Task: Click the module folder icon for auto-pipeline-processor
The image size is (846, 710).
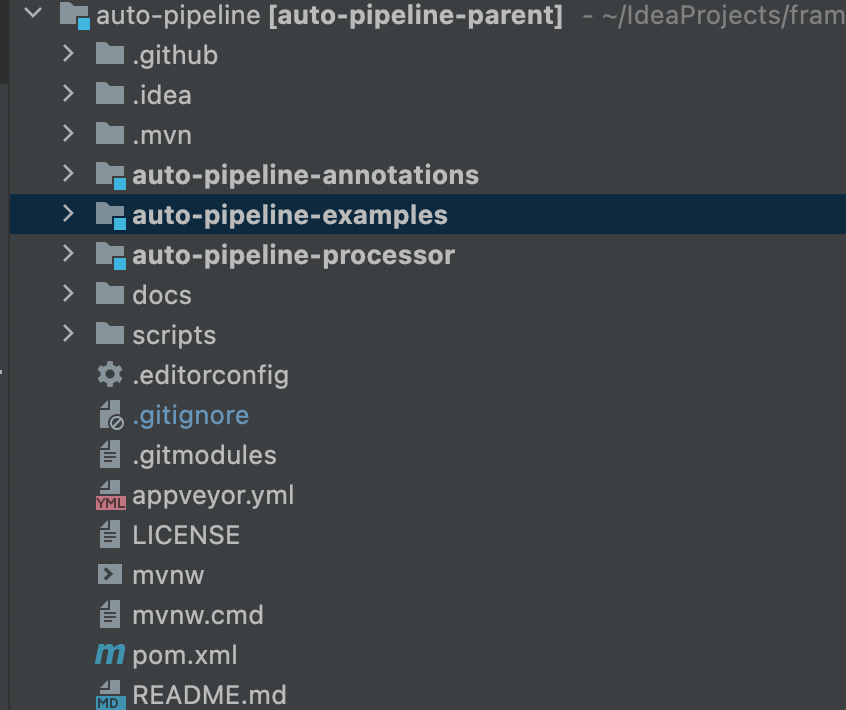Action: click(x=110, y=255)
